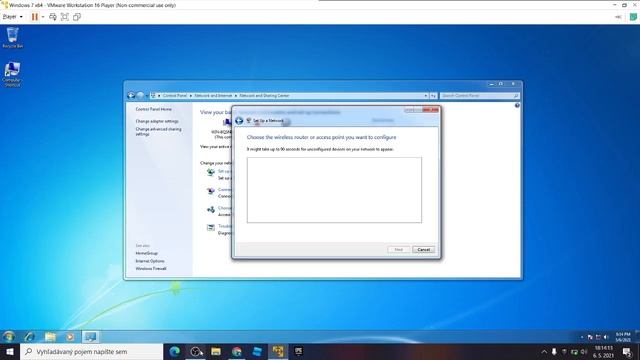
Task: Click Network and Sharing Center breadcrumb segment
Action: click(x=264, y=96)
